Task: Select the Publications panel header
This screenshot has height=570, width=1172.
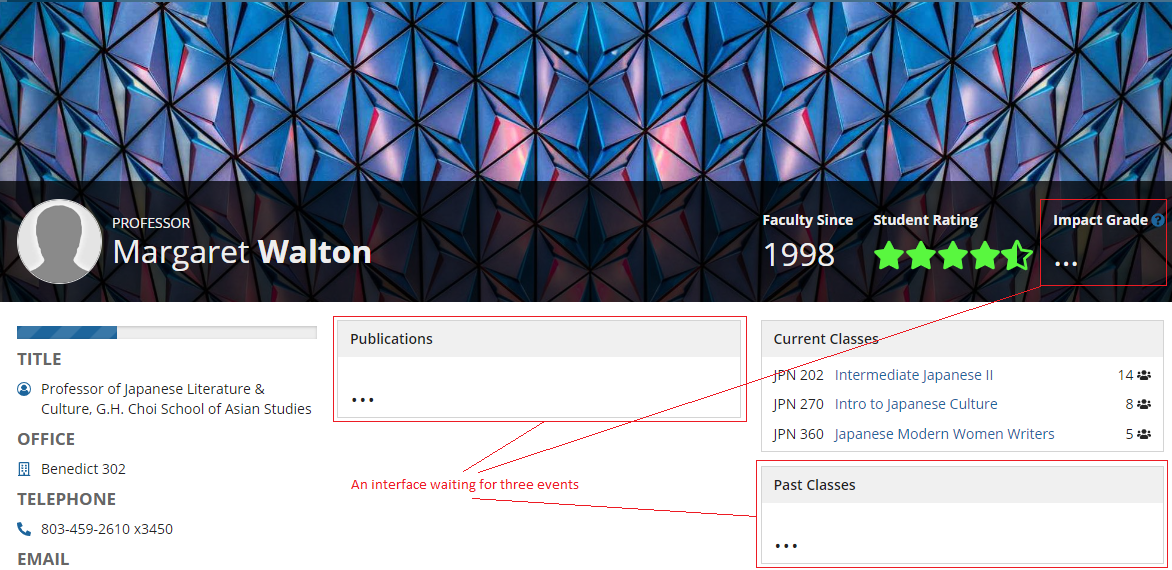Action: tap(539, 339)
